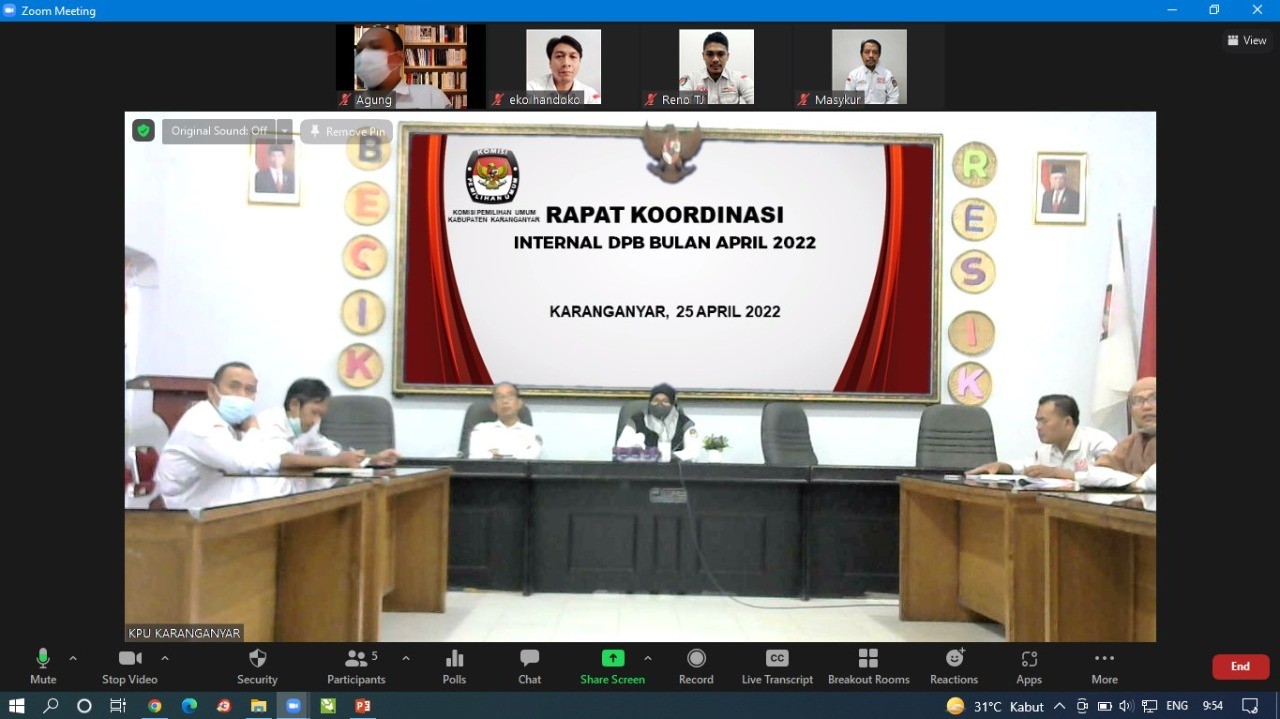This screenshot has height=719, width=1280.
Task: Expand audio options arrow beside Mute
Action: click(x=73, y=658)
